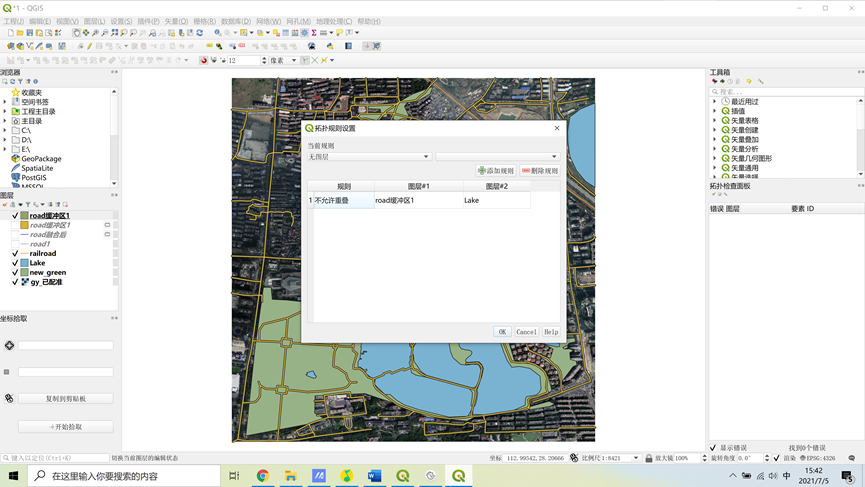865x487 pixels.
Task: Toggle visibility of the Lake layer
Action: click(x=15, y=263)
